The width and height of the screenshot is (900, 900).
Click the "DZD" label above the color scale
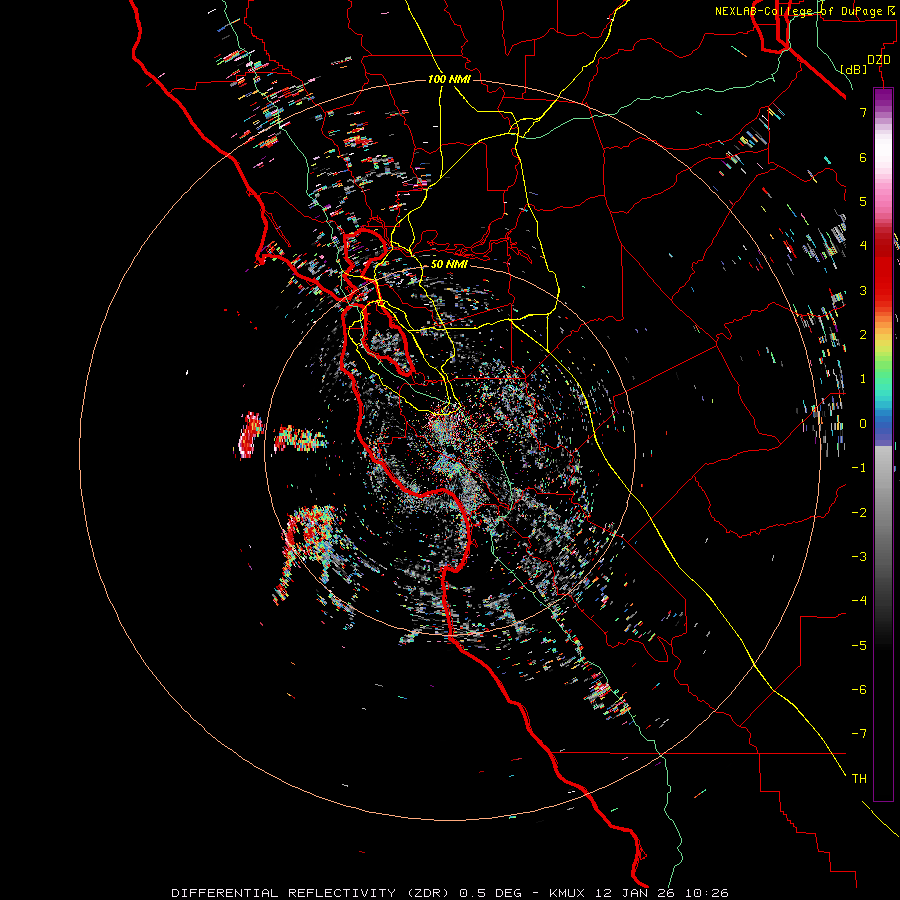879,60
